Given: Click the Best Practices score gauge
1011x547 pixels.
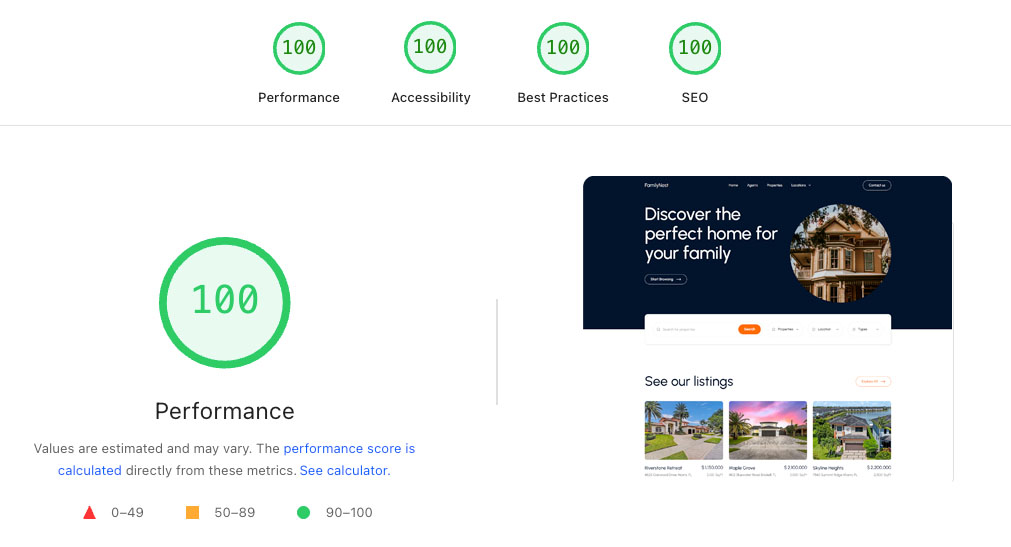Looking at the screenshot, I should tap(563, 48).
